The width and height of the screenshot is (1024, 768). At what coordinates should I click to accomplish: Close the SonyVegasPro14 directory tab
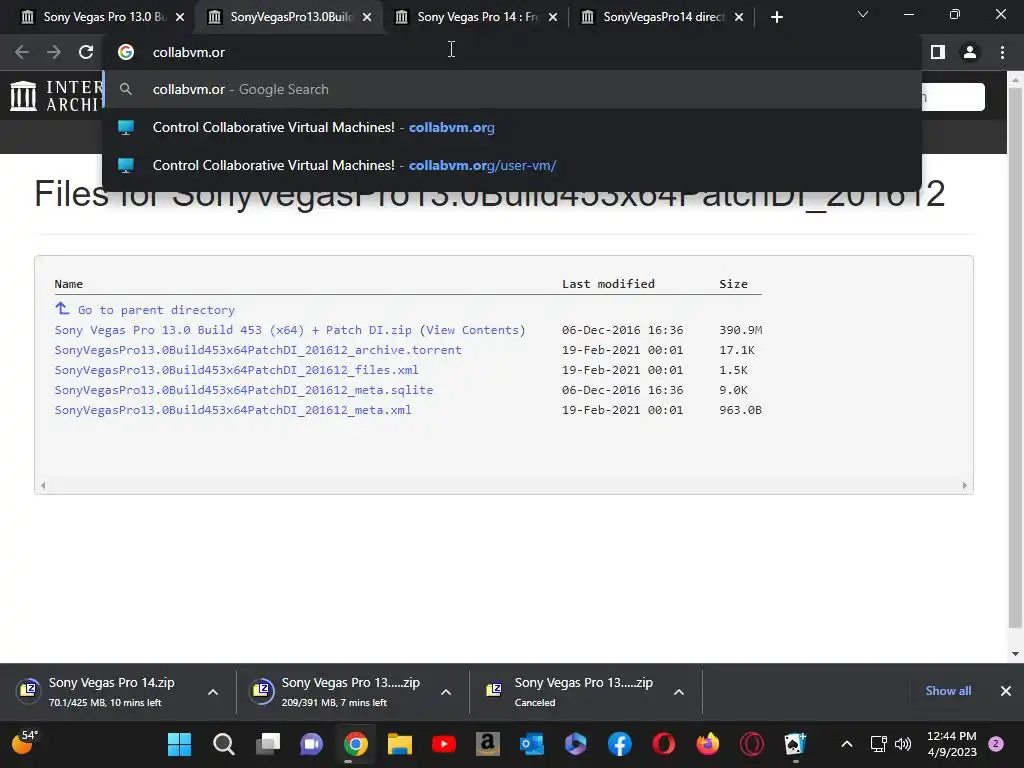coord(739,18)
